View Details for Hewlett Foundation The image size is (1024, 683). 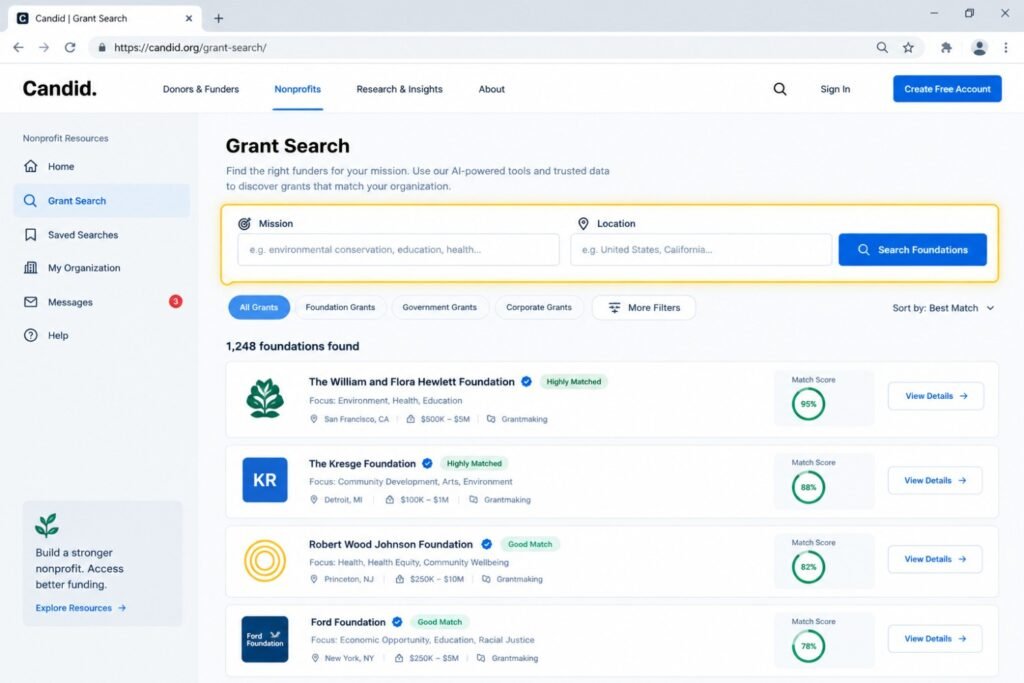935,396
